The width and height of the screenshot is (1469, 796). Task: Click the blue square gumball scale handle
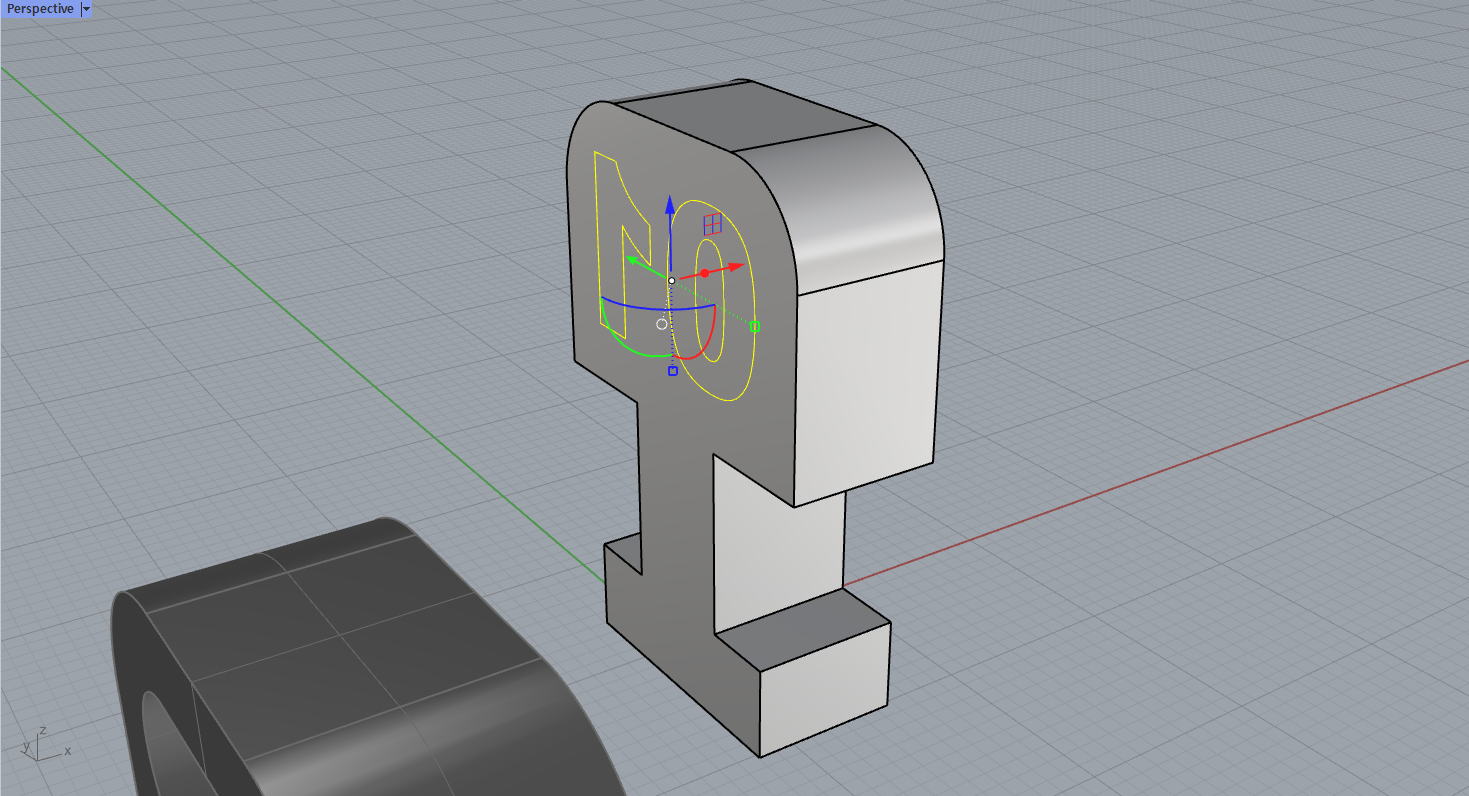coord(673,371)
